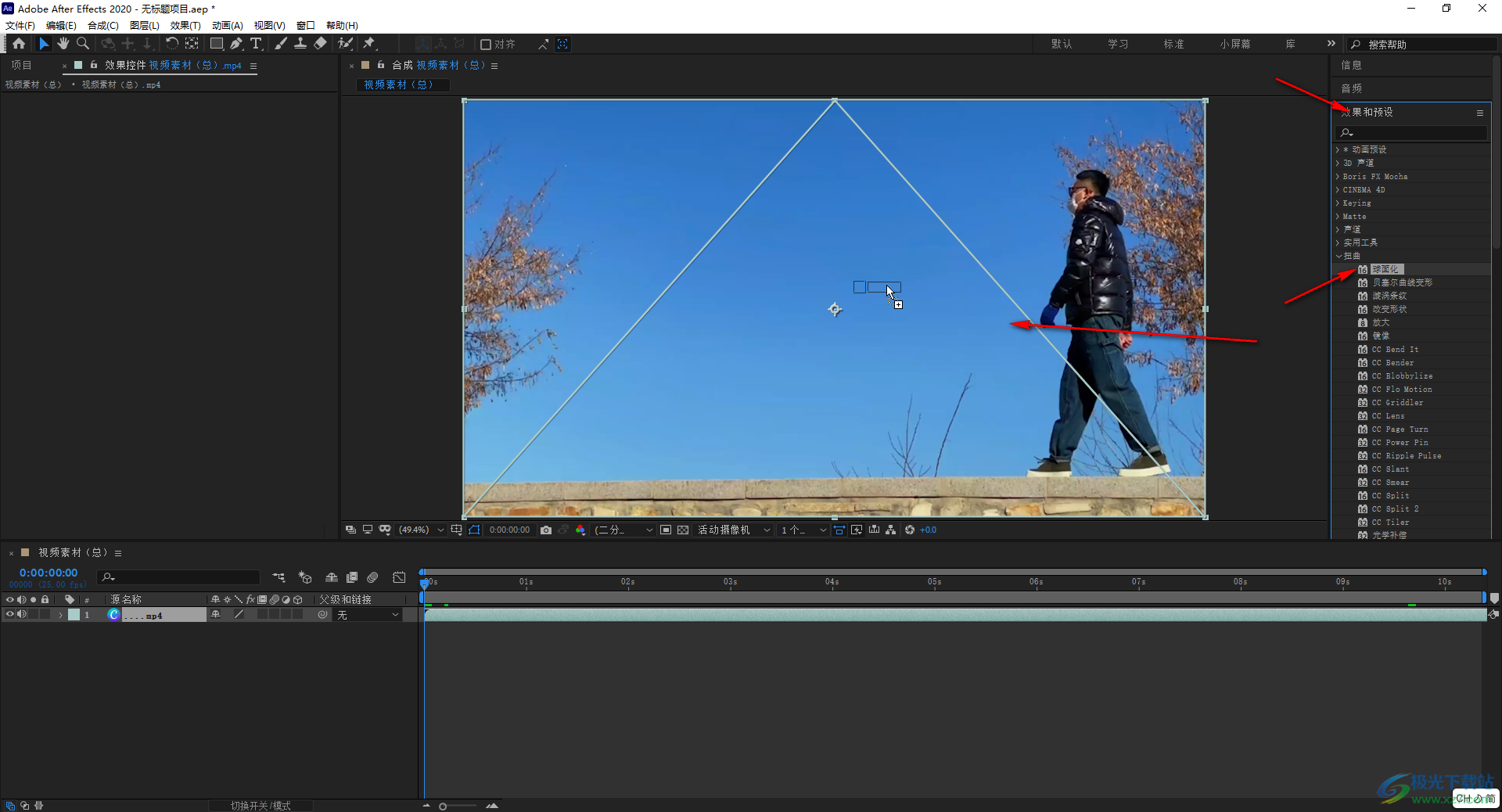Click the timeline zoom slider
The height and width of the screenshot is (812, 1502).
[459, 806]
